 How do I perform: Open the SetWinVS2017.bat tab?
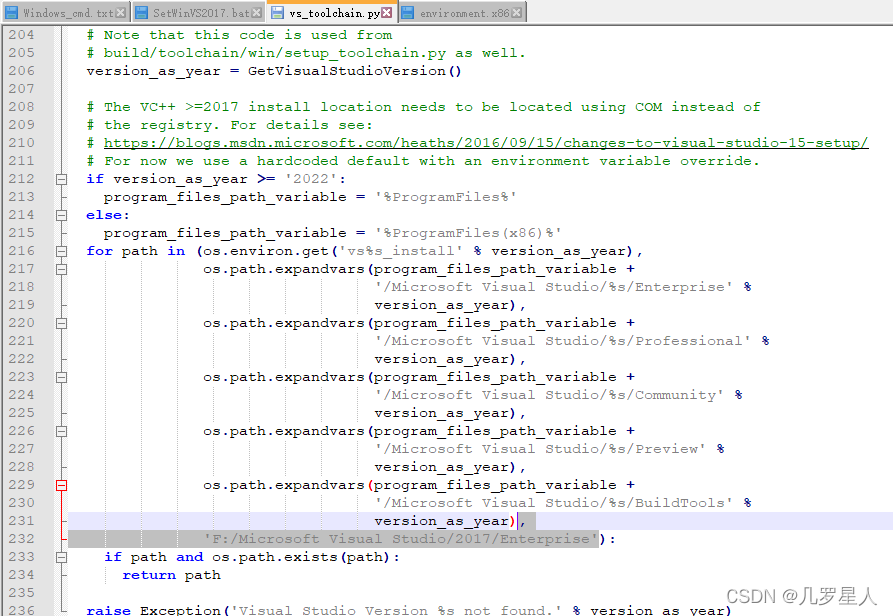point(200,14)
